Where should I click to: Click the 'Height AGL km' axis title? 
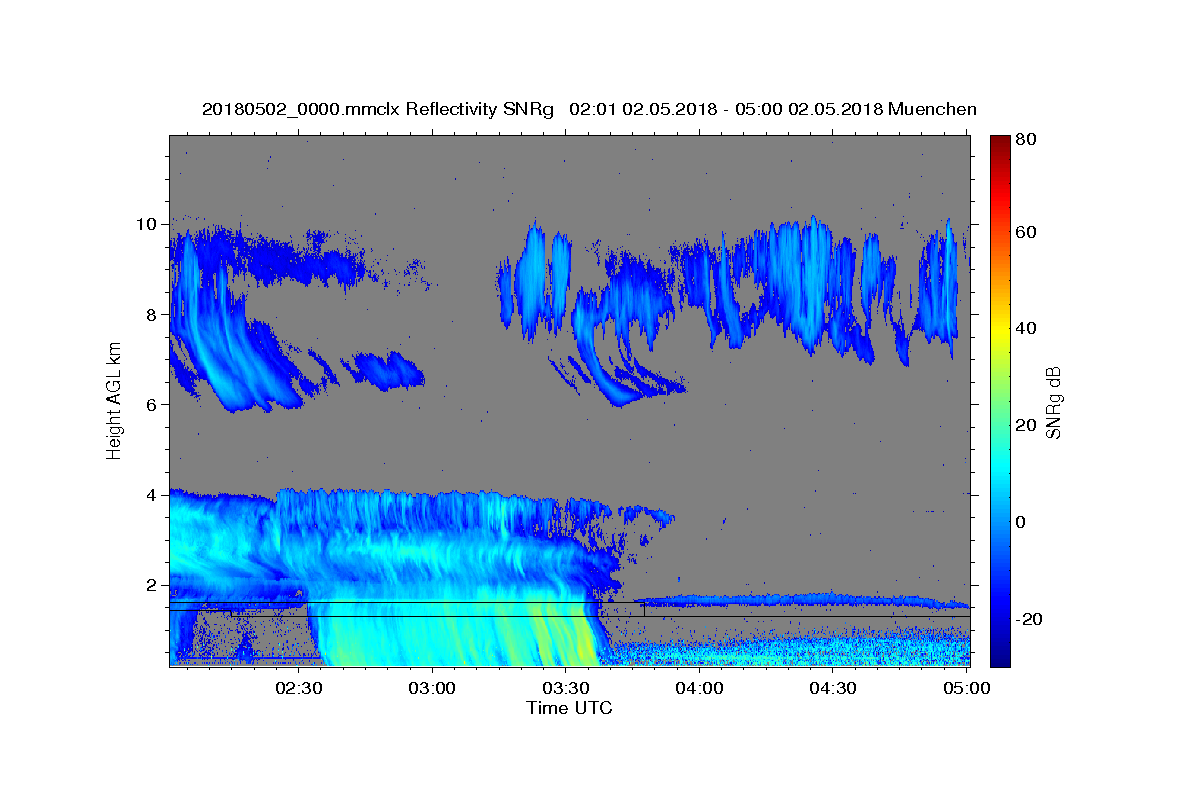tap(115, 401)
